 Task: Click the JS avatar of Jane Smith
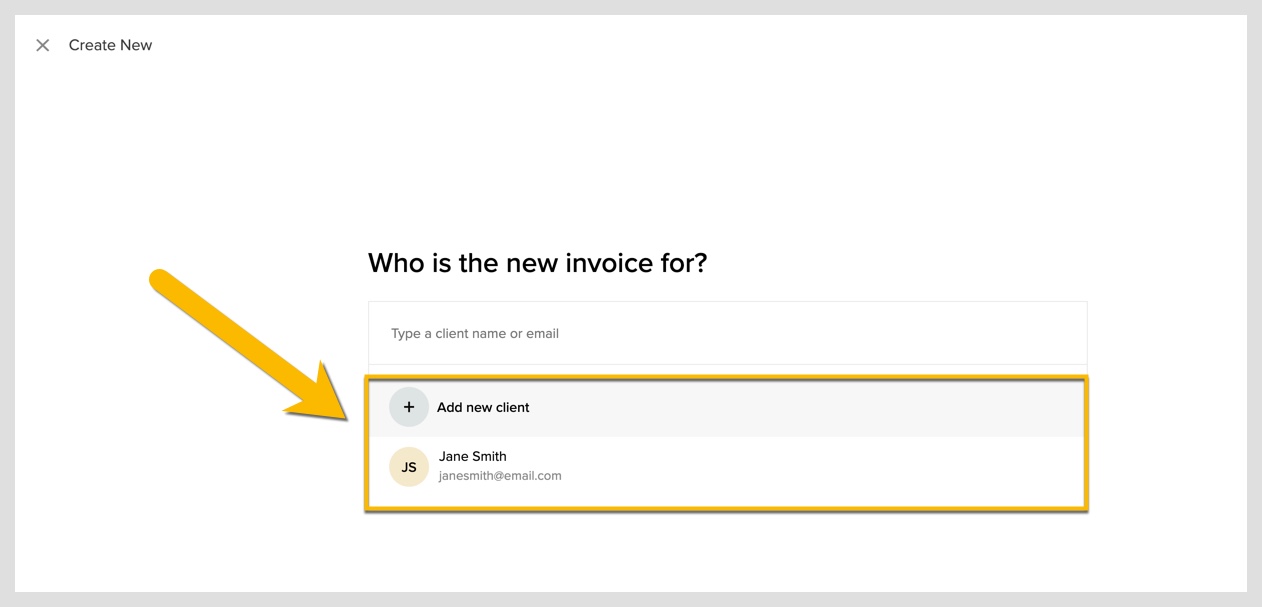point(408,466)
